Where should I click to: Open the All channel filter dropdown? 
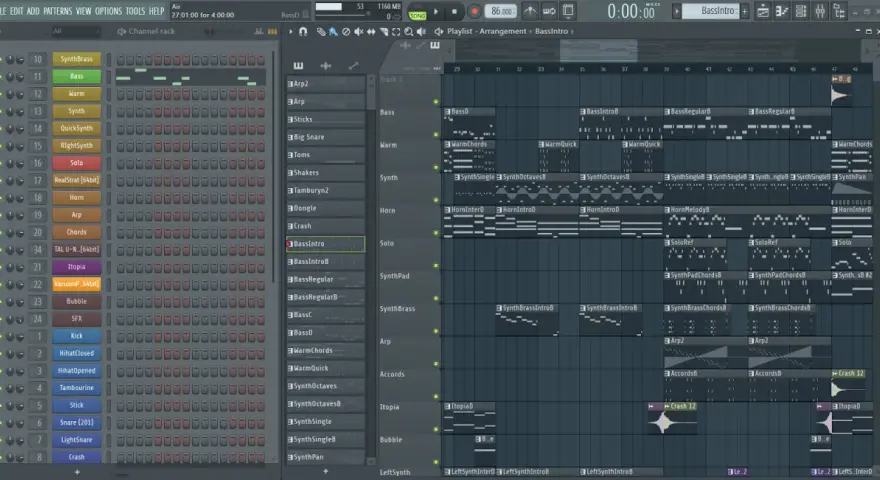point(74,31)
